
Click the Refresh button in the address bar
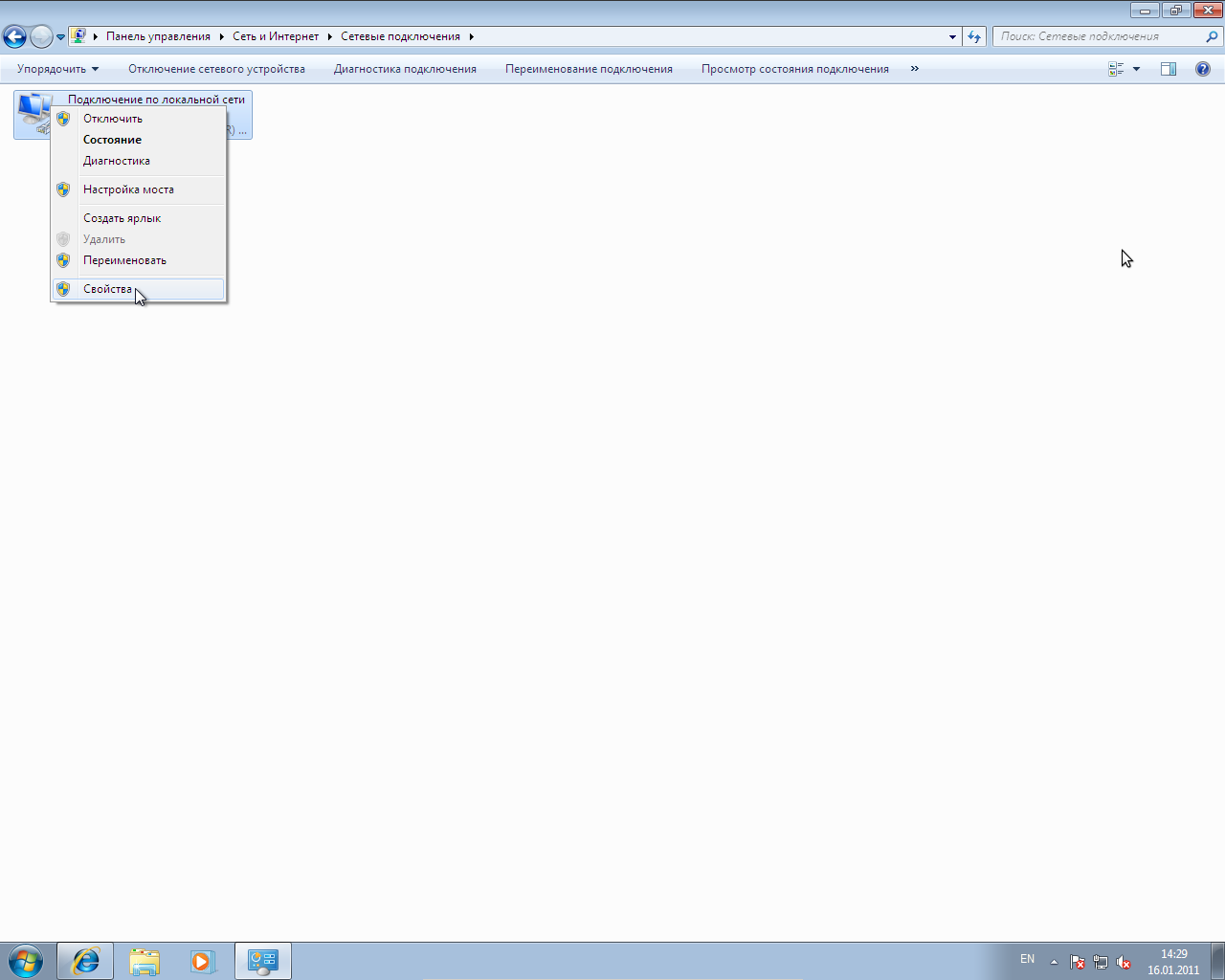coord(974,36)
